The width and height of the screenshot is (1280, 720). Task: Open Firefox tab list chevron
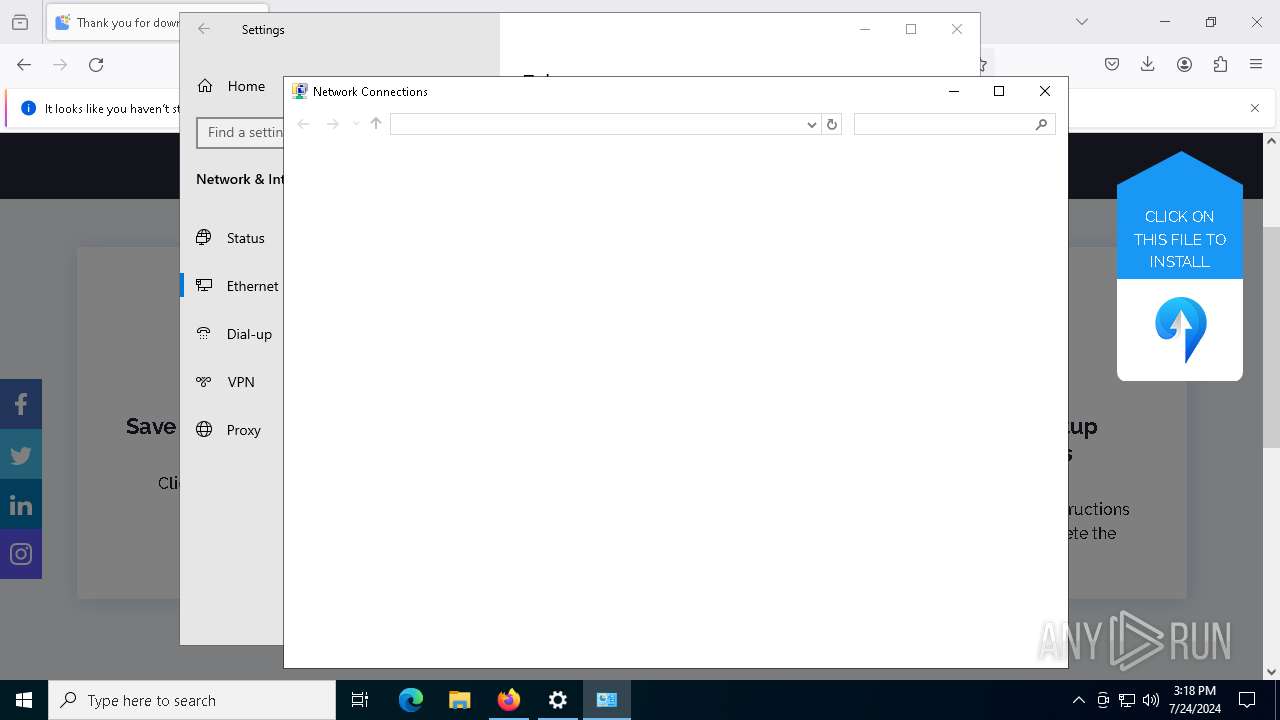(1081, 22)
